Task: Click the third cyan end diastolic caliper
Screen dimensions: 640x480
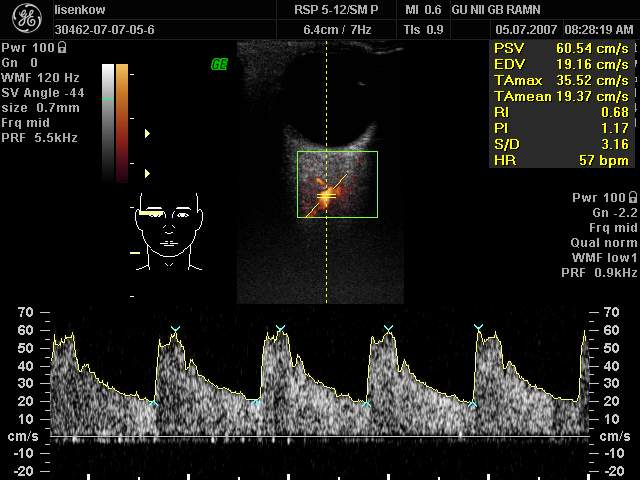Action: pyautogui.click(x=366, y=404)
